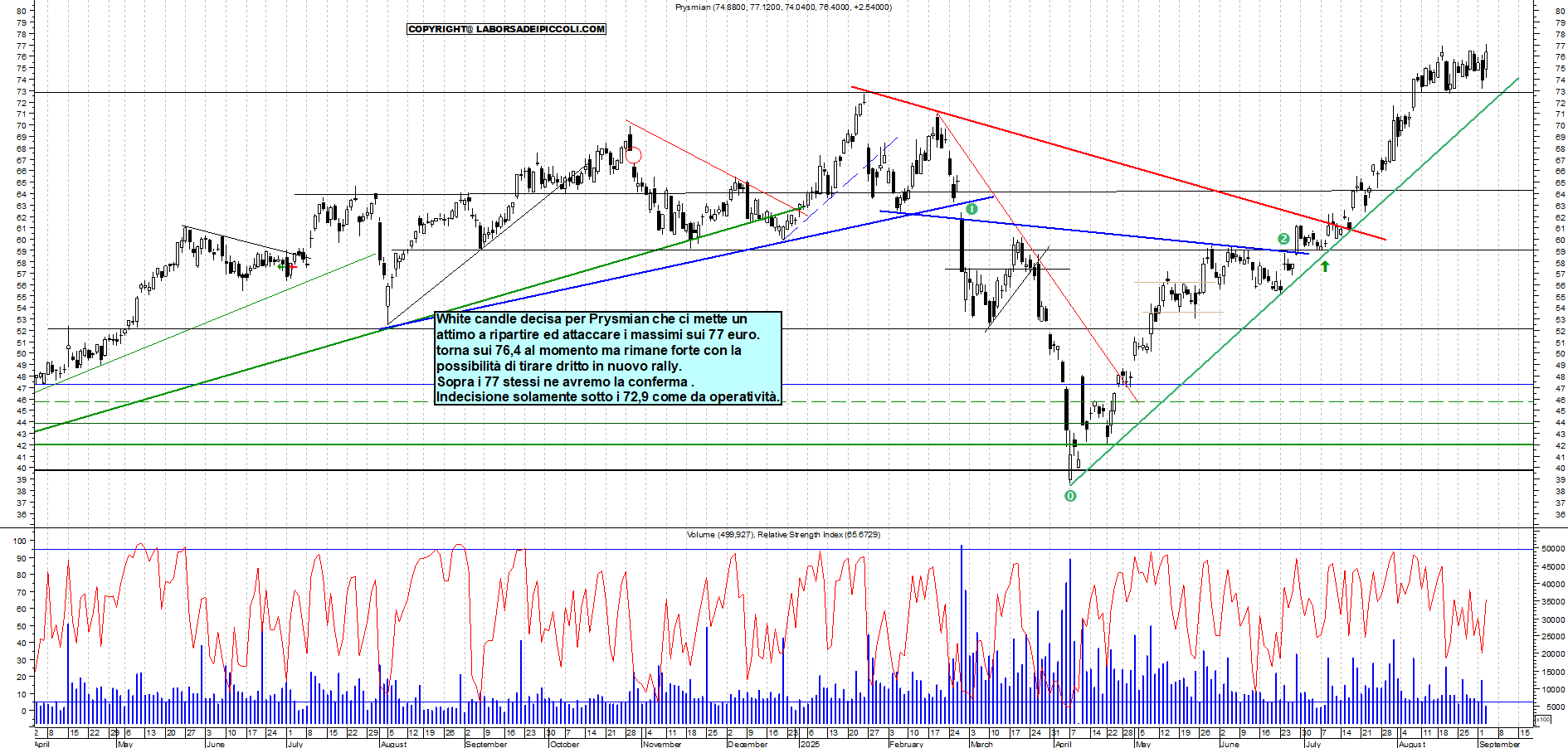The height and width of the screenshot is (748, 1568).
Task: Click the red circle at the October peak
Action: 633,155
